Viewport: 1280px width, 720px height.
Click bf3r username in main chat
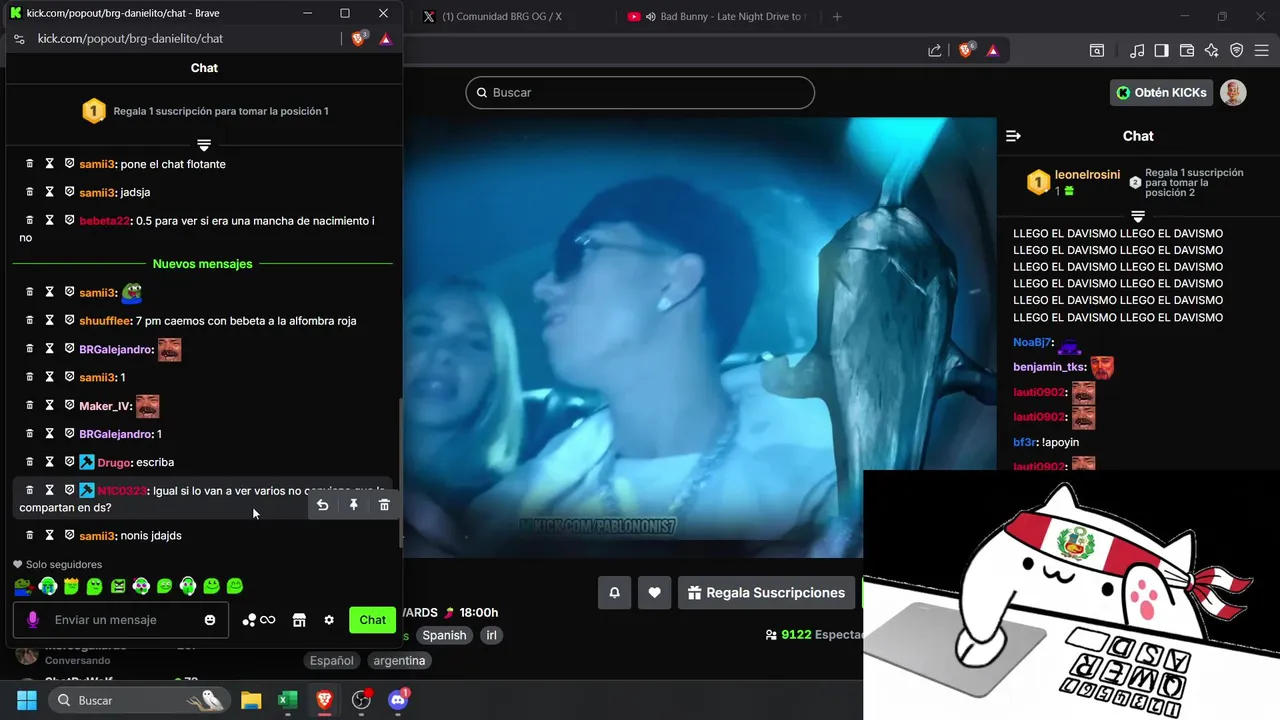click(x=1024, y=442)
